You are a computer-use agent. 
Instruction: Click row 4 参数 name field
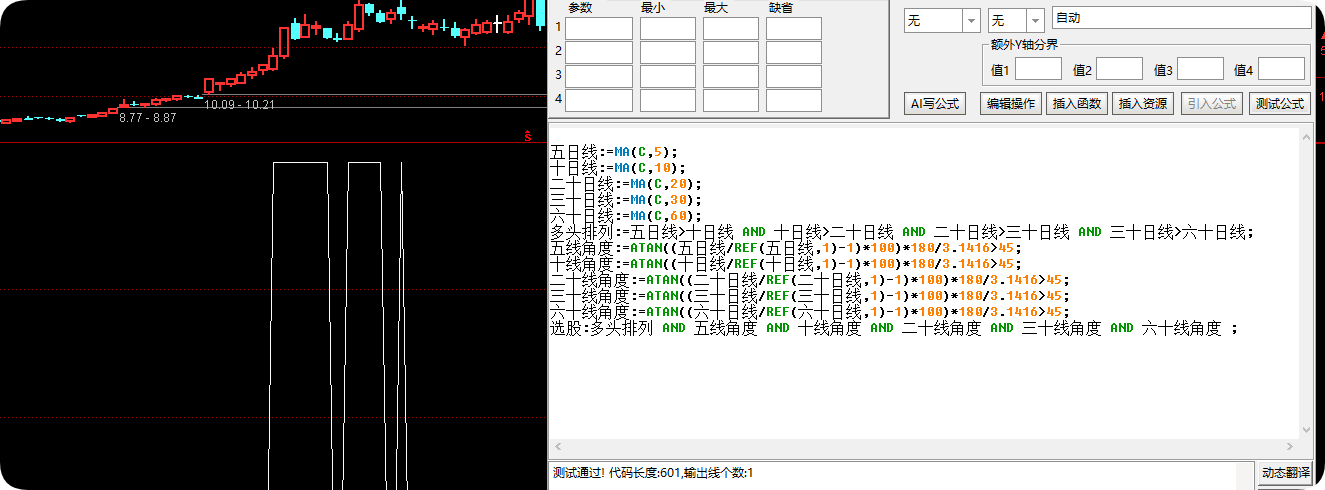pyautogui.click(x=599, y=100)
